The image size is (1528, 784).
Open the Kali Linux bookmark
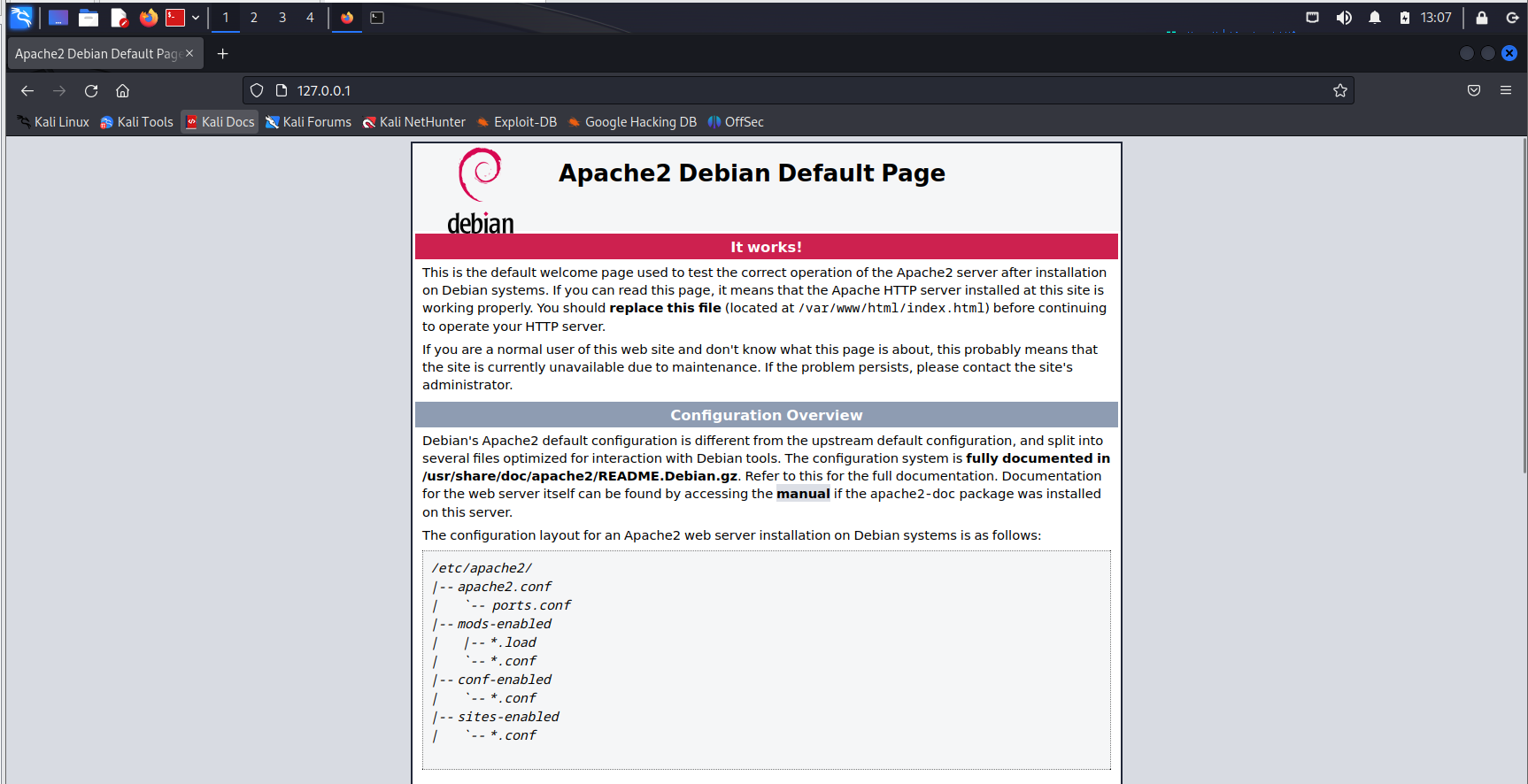point(53,122)
